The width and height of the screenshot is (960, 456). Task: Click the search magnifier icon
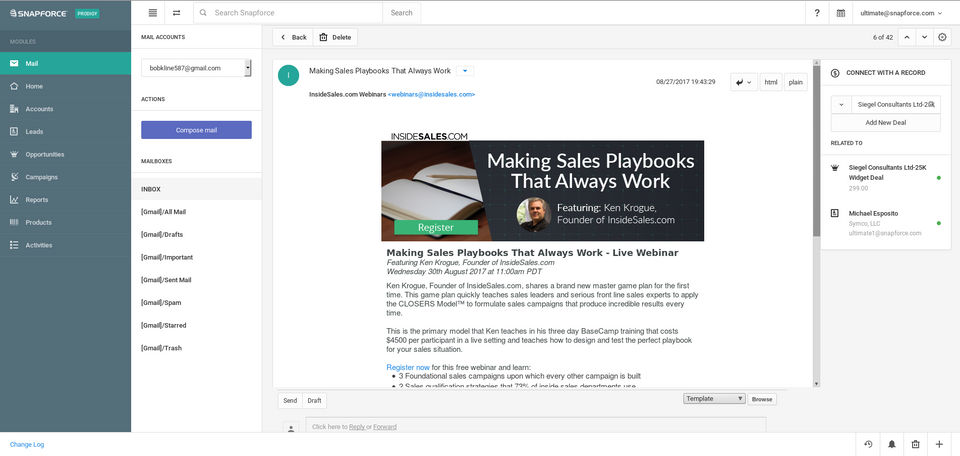pos(203,12)
